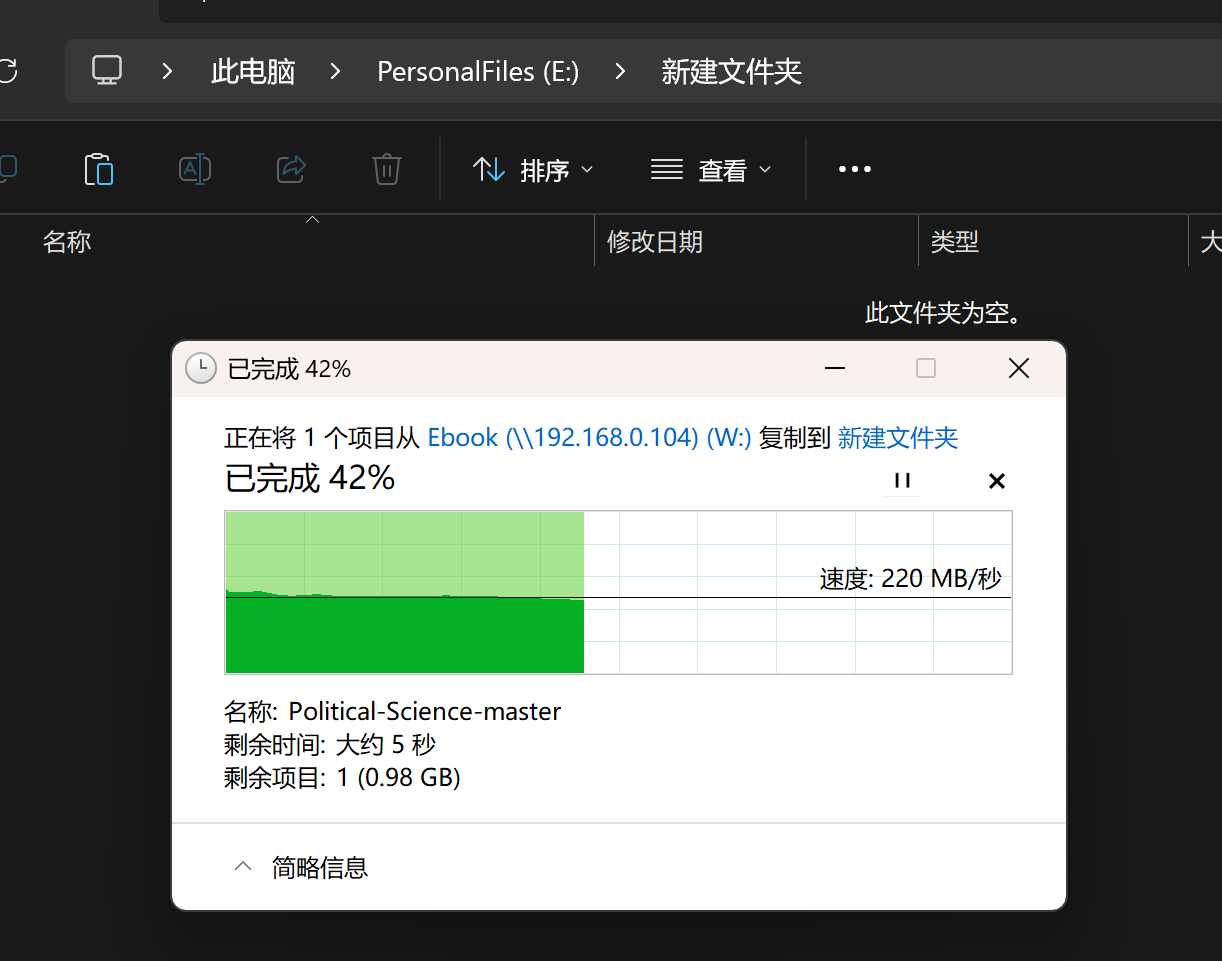This screenshot has height=961, width=1222.
Task: Close the copy progress dialog window
Action: click(x=1019, y=369)
